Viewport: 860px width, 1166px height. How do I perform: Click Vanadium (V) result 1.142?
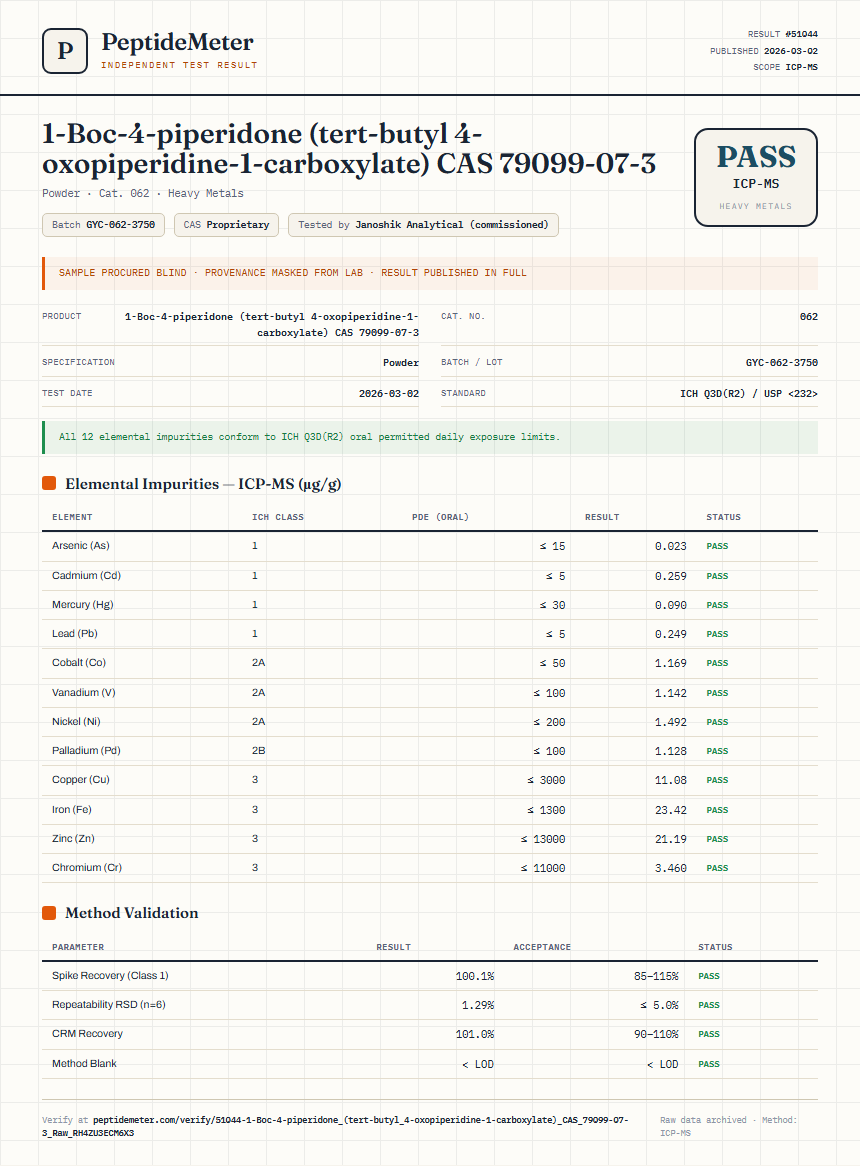pyautogui.click(x=670, y=693)
